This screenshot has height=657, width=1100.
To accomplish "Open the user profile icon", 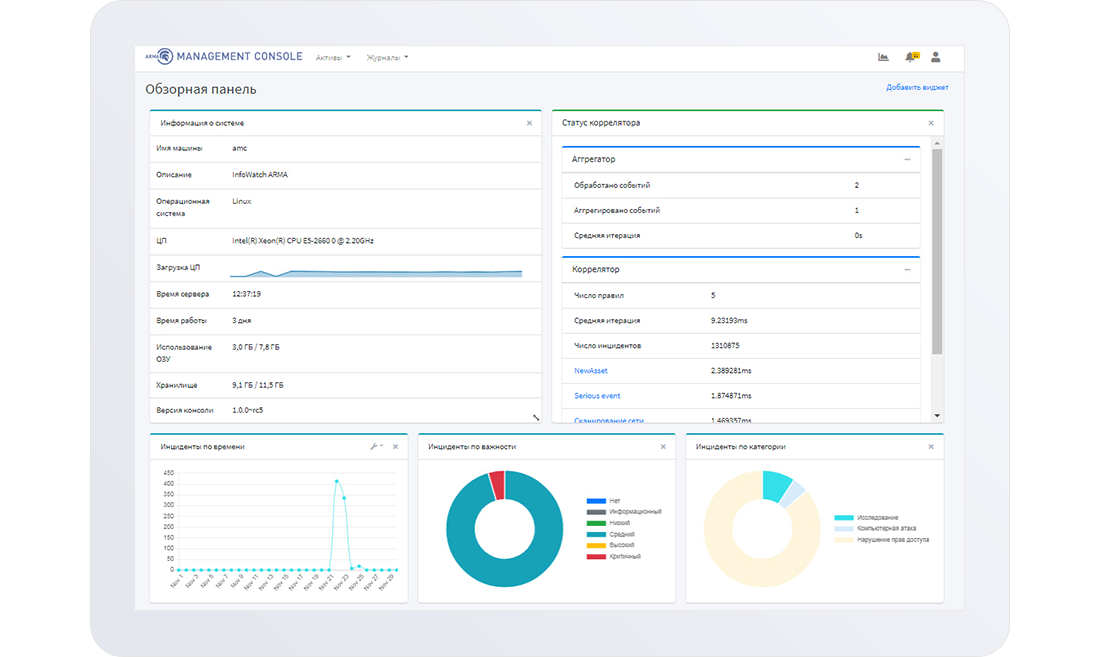I will point(936,57).
